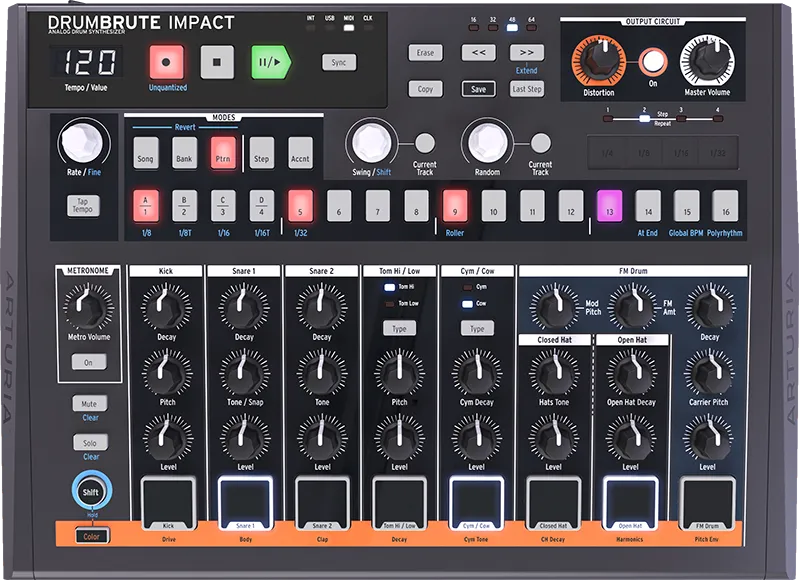
Task: Toggle the purple step button 13
Action: click(x=609, y=206)
